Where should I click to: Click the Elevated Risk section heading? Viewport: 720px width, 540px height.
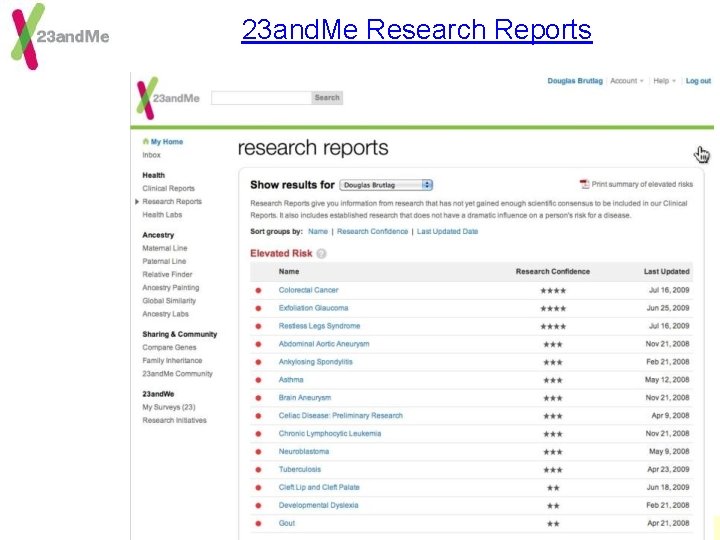click(281, 253)
